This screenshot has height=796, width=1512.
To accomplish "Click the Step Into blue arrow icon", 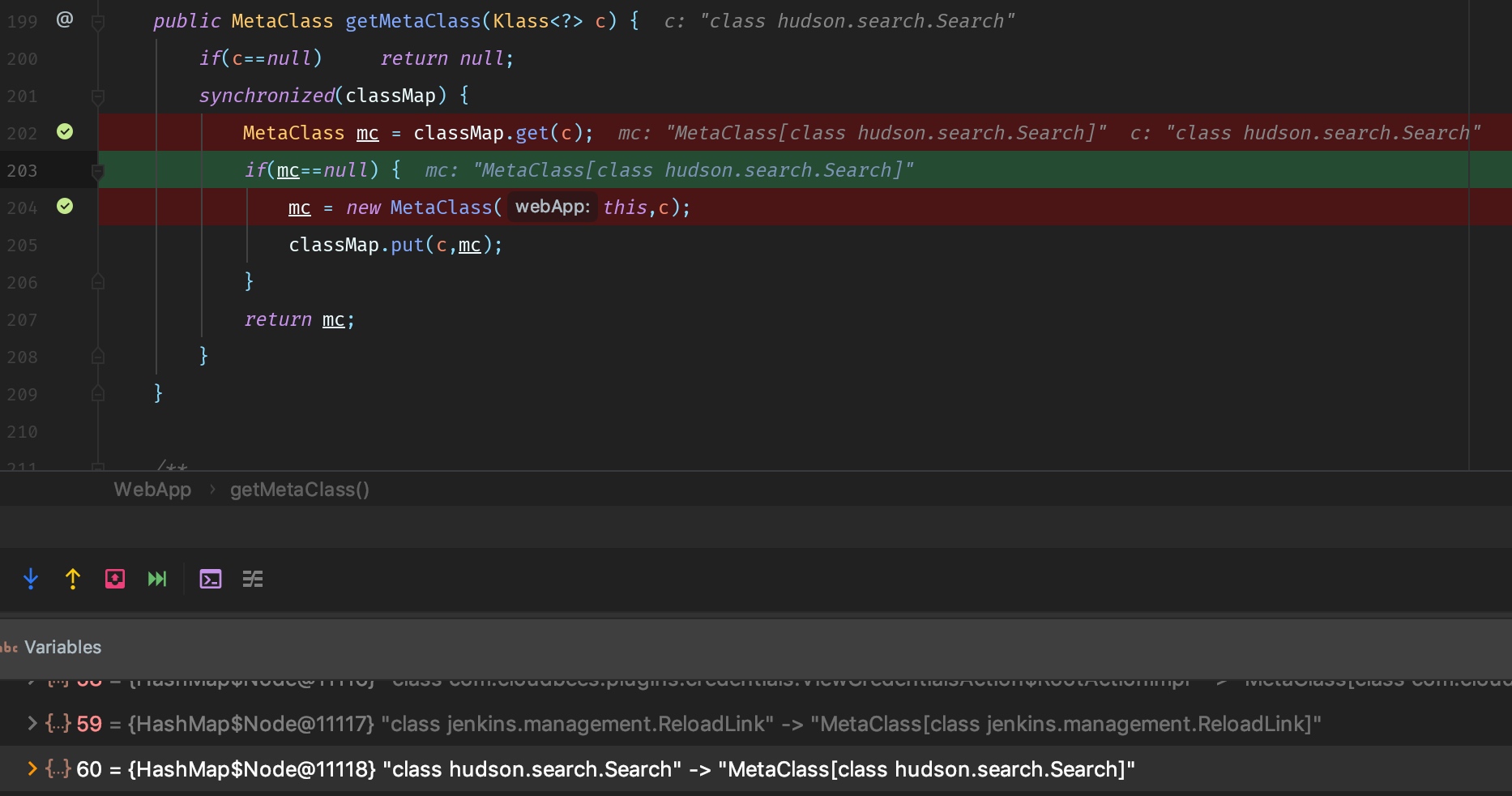I will (x=31, y=579).
